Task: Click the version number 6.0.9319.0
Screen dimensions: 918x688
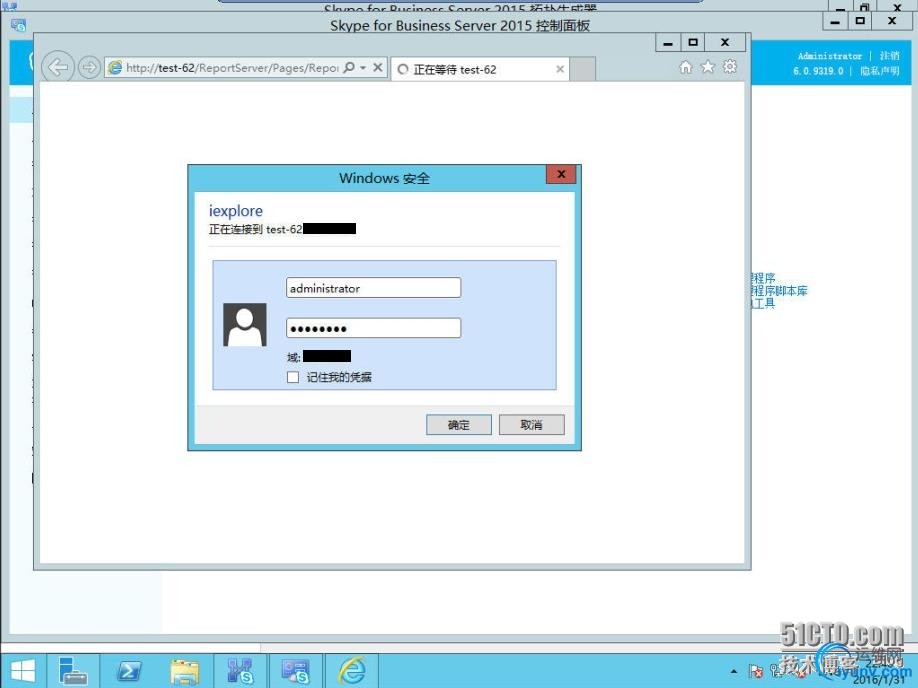Action: pyautogui.click(x=818, y=71)
